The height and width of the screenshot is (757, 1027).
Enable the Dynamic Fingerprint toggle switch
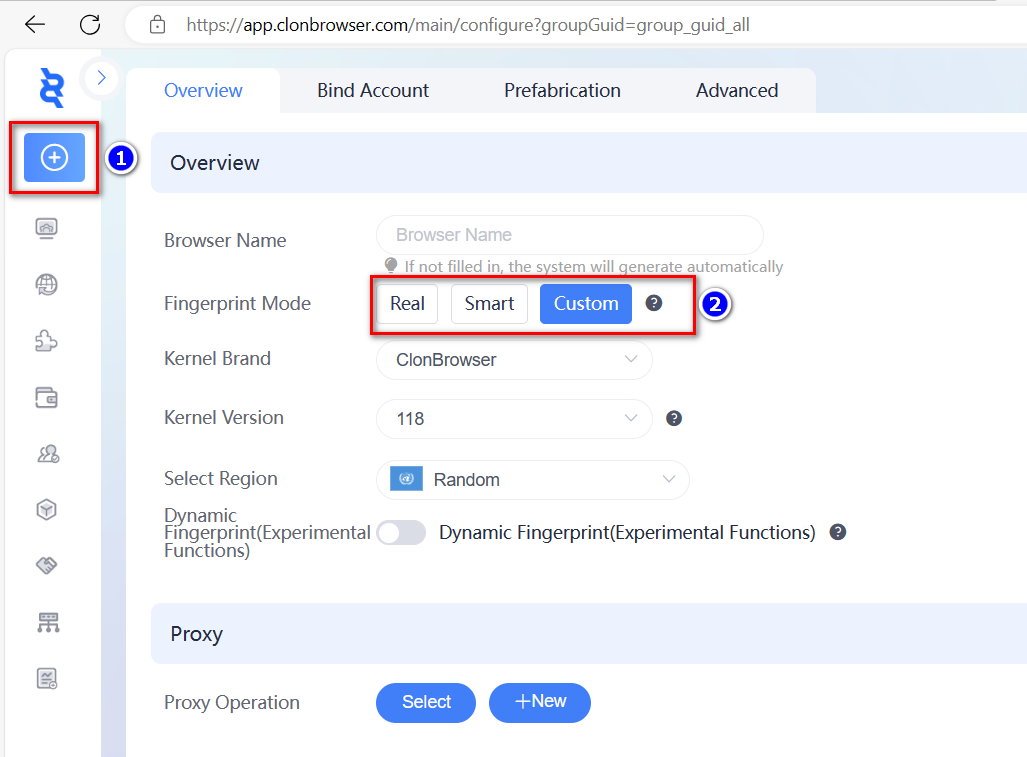401,533
